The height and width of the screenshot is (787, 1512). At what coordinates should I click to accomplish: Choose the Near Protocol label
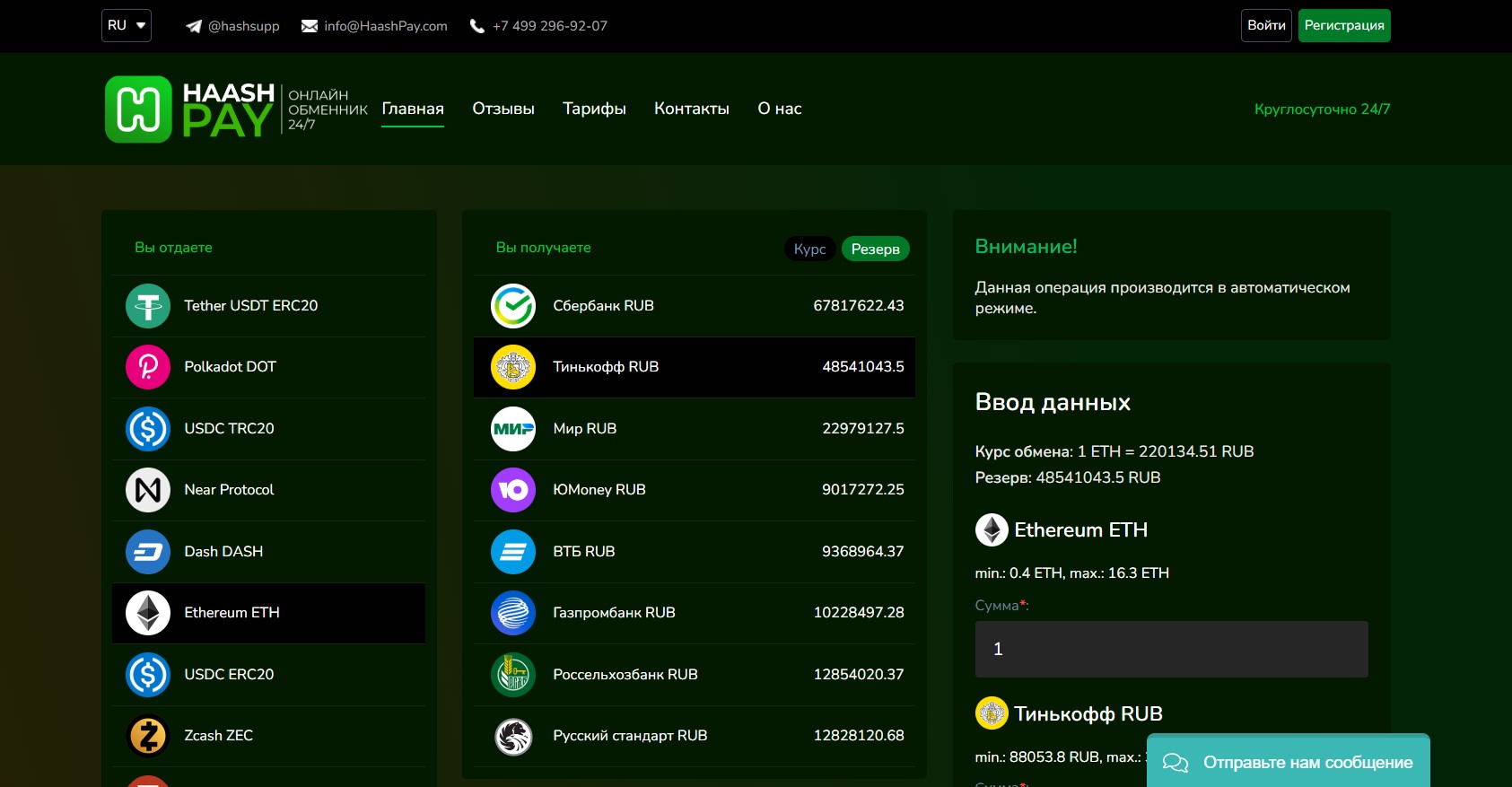pos(229,490)
